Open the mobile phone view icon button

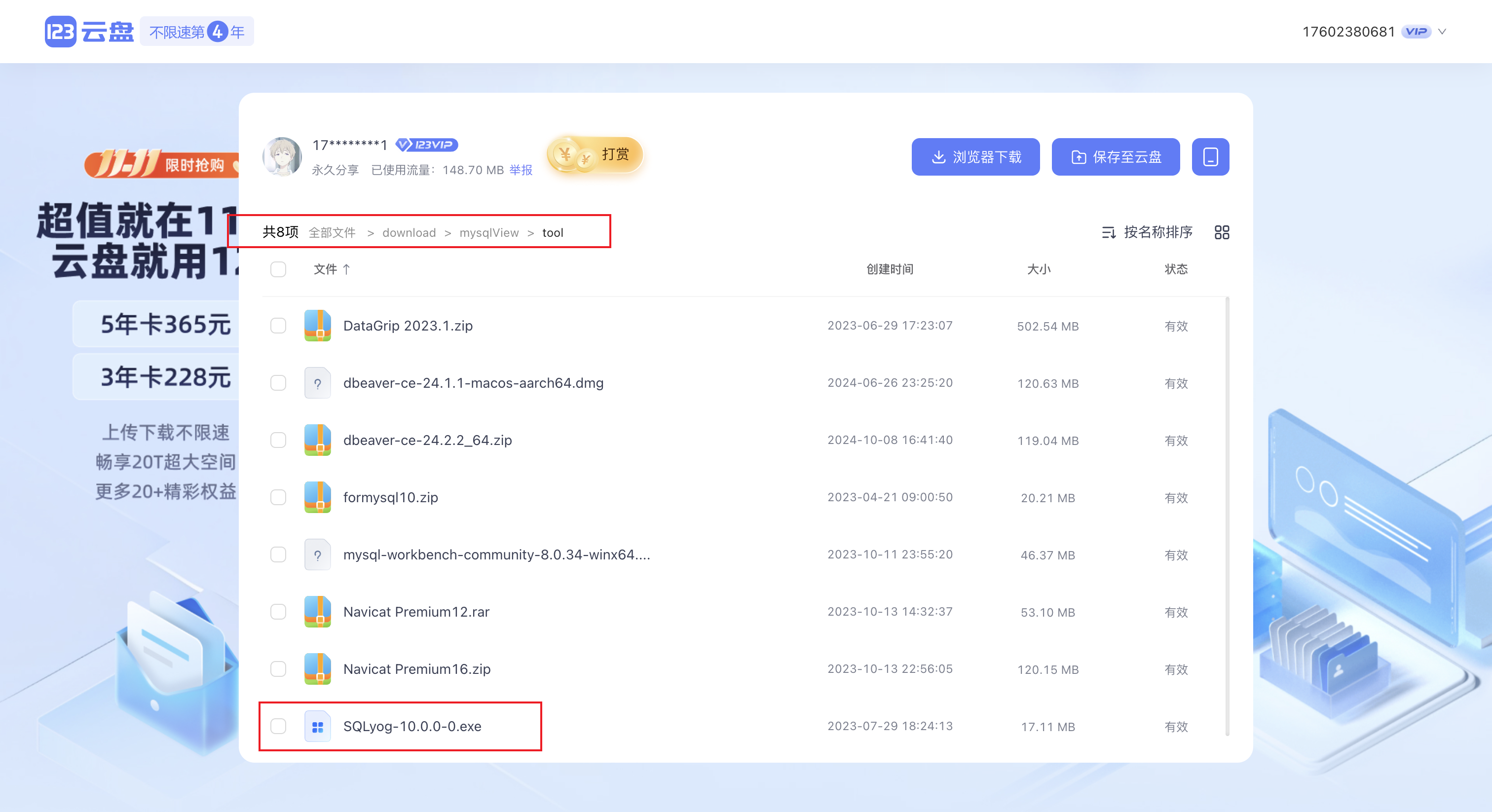click(1210, 157)
